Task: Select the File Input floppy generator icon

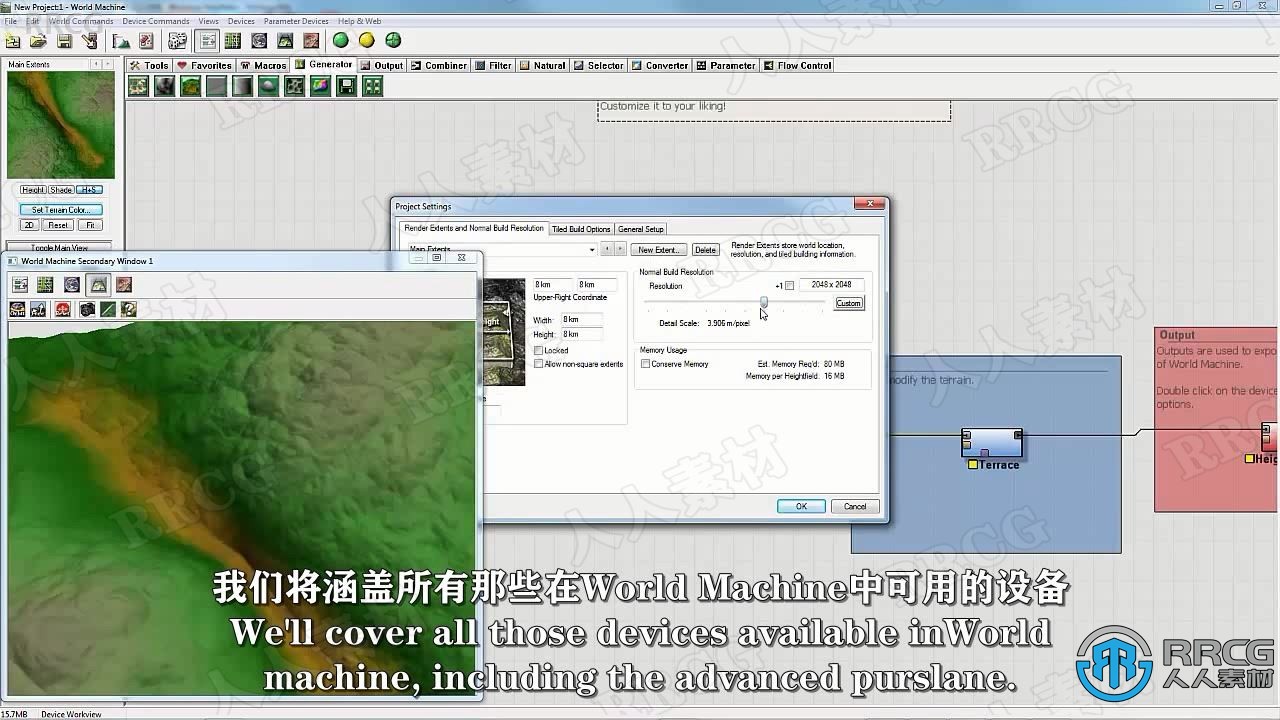Action: [x=346, y=87]
